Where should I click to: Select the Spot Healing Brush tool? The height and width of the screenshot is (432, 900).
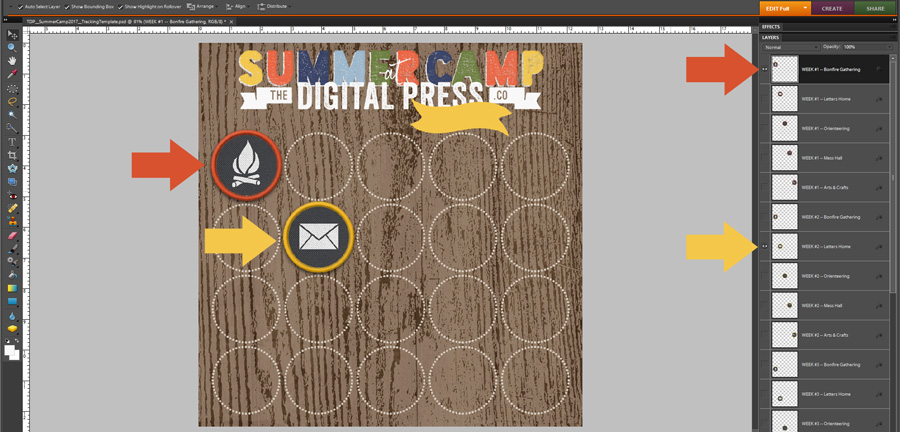[12, 208]
